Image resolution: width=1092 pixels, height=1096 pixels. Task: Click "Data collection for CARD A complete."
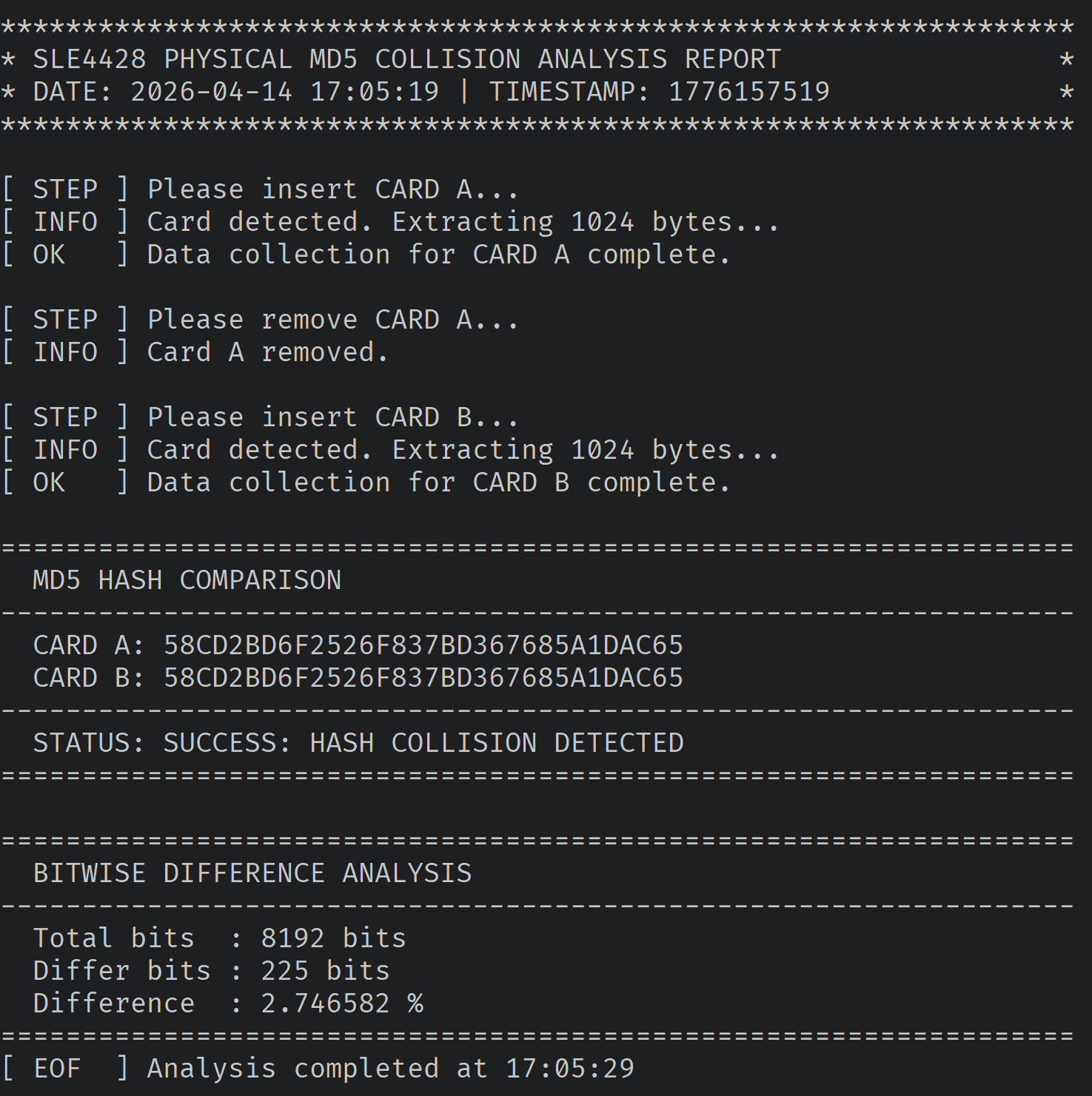click(438, 255)
